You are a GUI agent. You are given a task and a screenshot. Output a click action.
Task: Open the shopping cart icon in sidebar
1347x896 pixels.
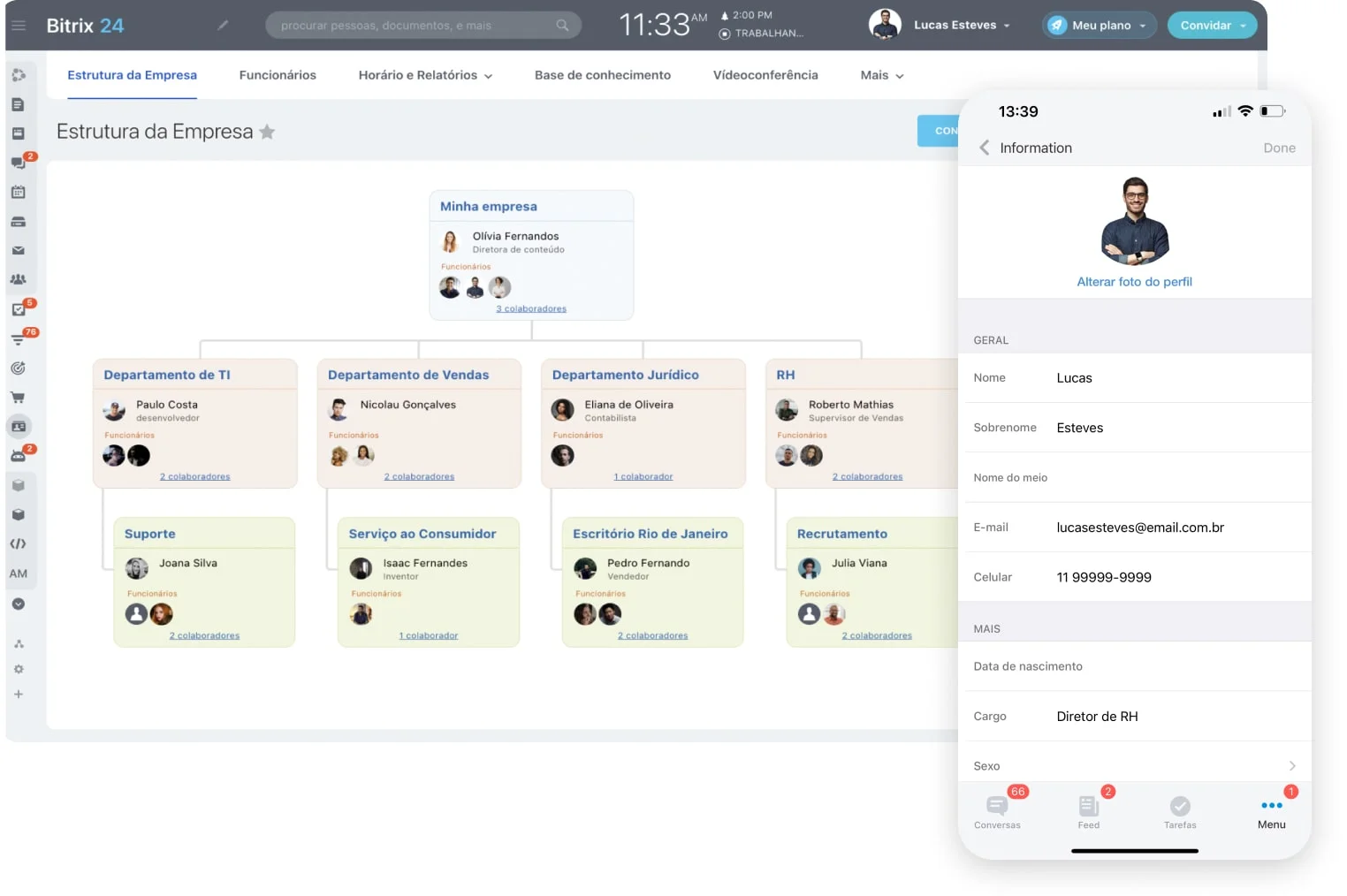tap(18, 398)
